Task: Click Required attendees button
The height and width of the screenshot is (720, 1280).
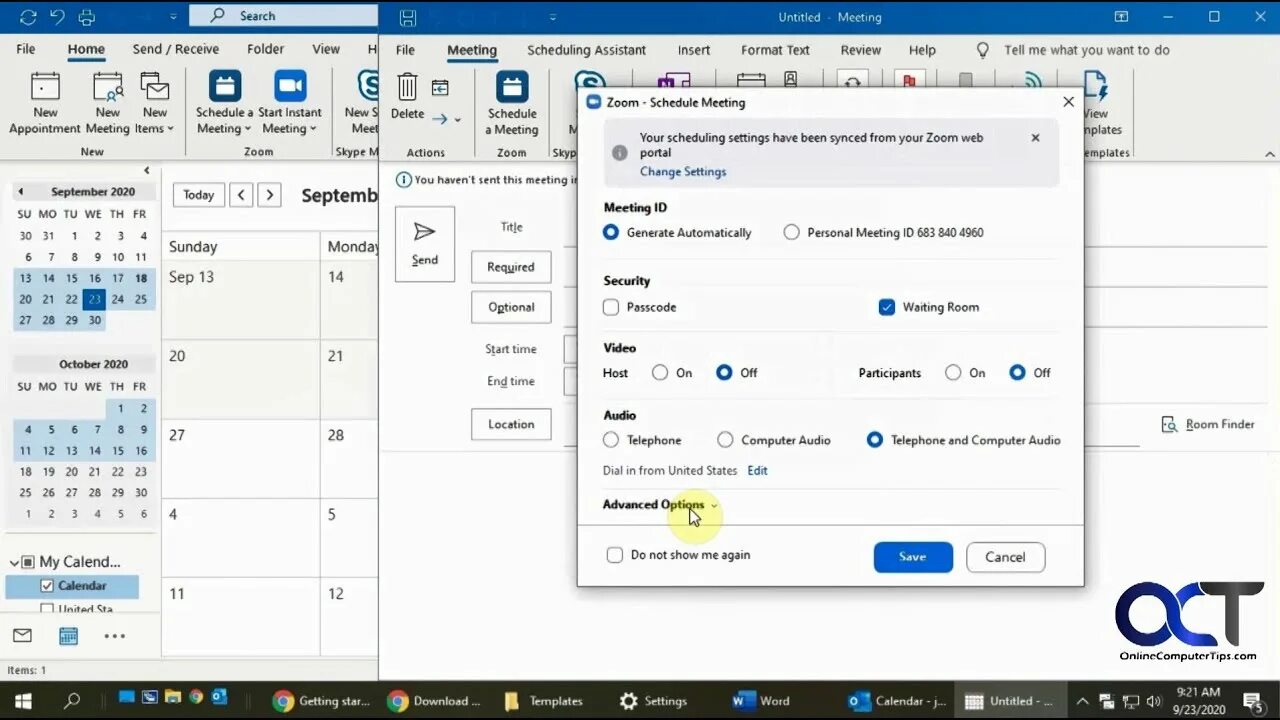Action: coord(511,267)
